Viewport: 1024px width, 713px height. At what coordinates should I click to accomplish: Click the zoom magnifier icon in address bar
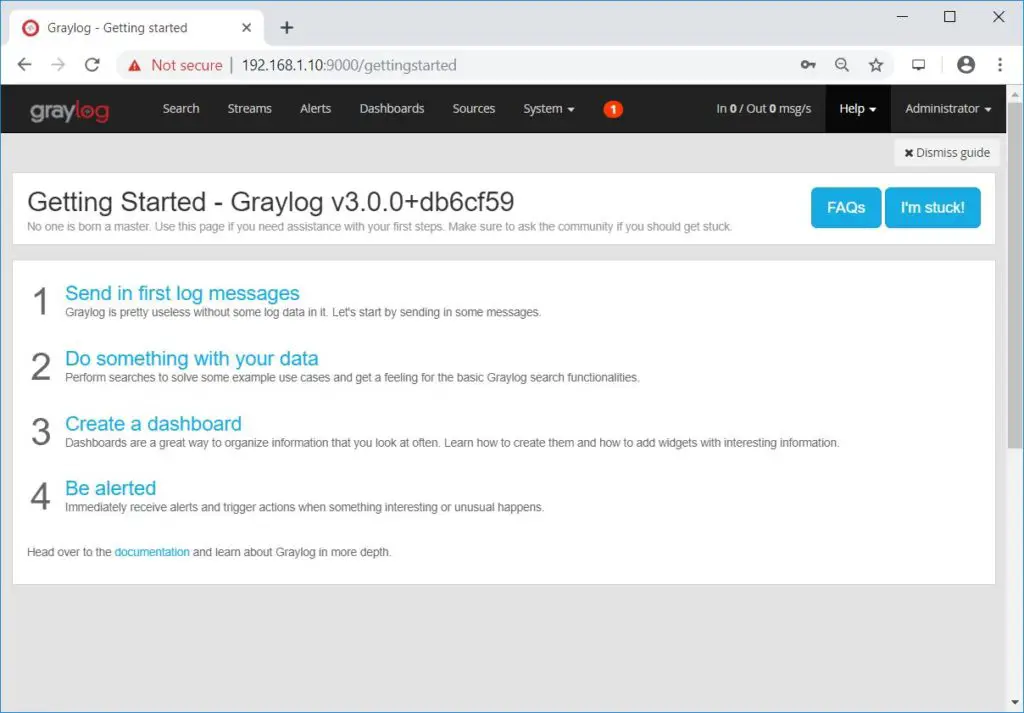pos(842,65)
